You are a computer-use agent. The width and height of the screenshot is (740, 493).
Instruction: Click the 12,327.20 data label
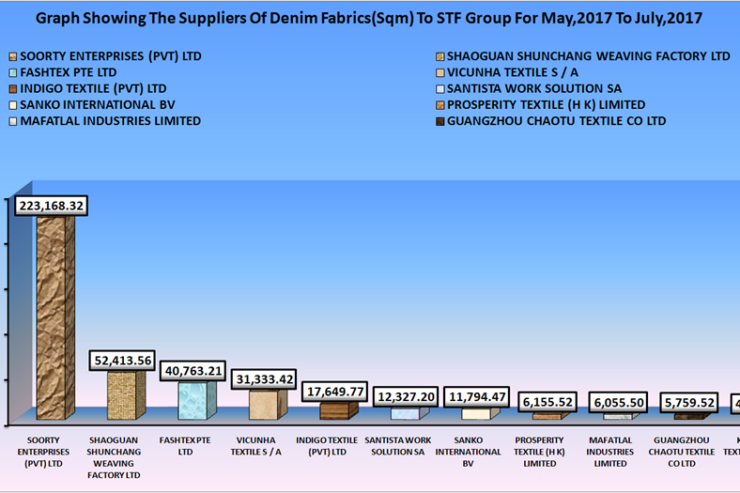point(405,397)
